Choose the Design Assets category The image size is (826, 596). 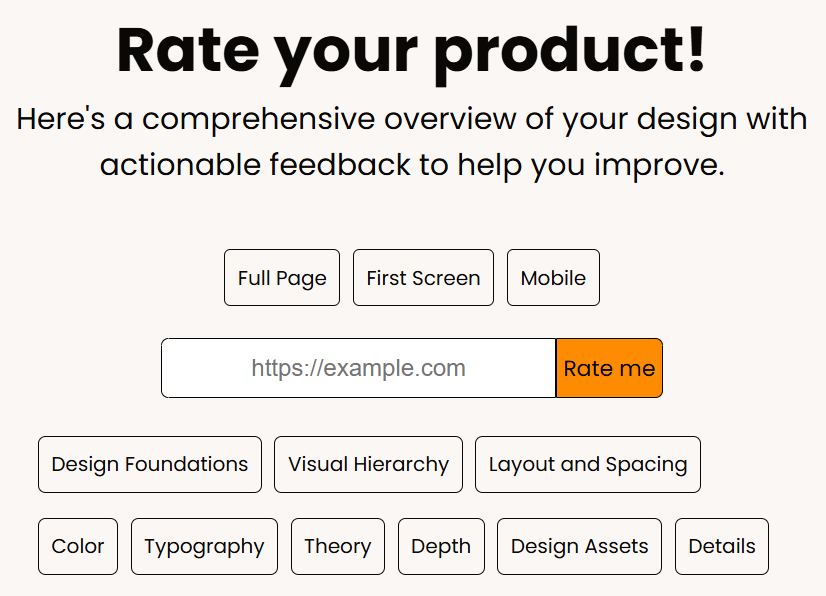(579, 546)
